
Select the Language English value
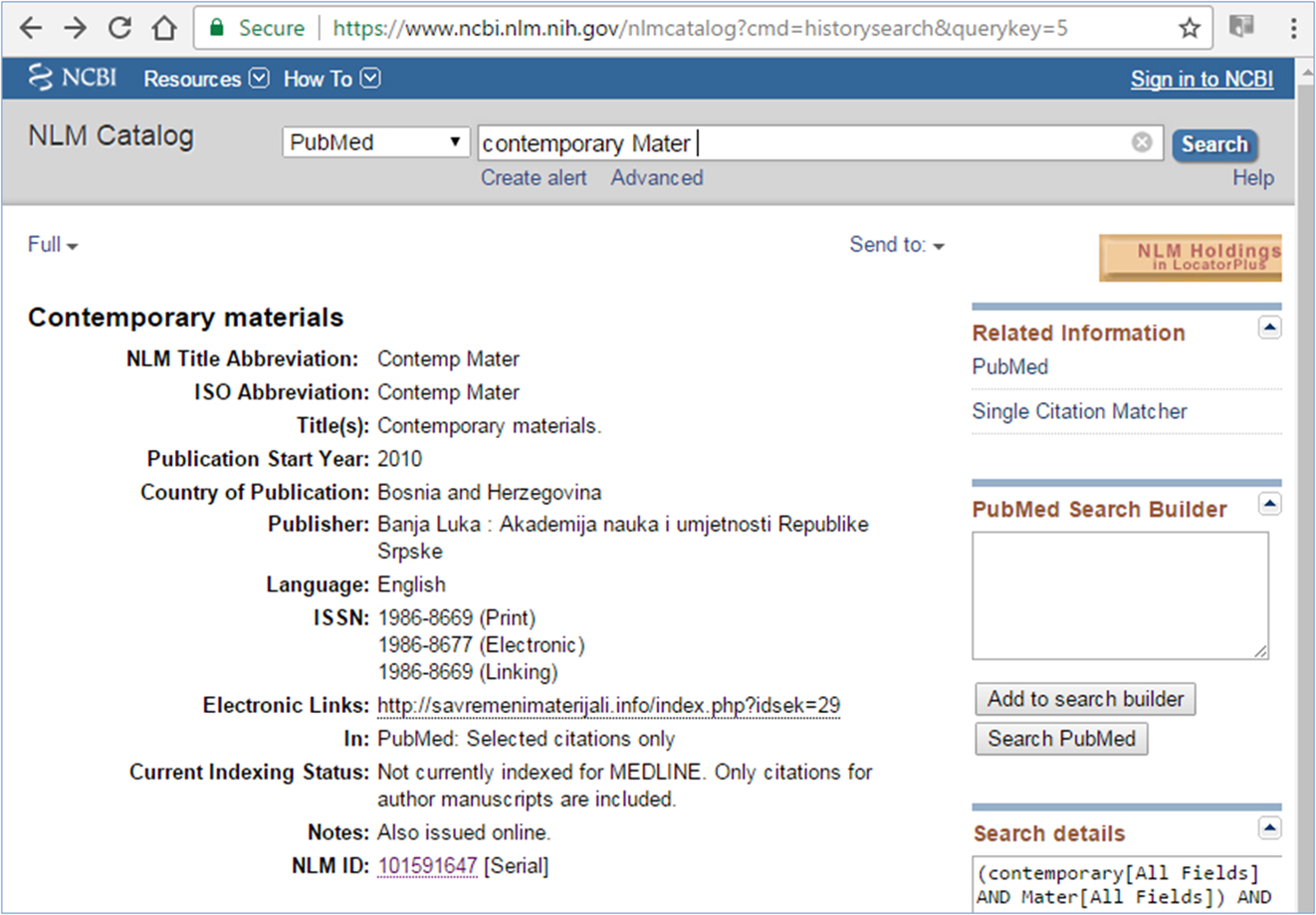point(411,585)
